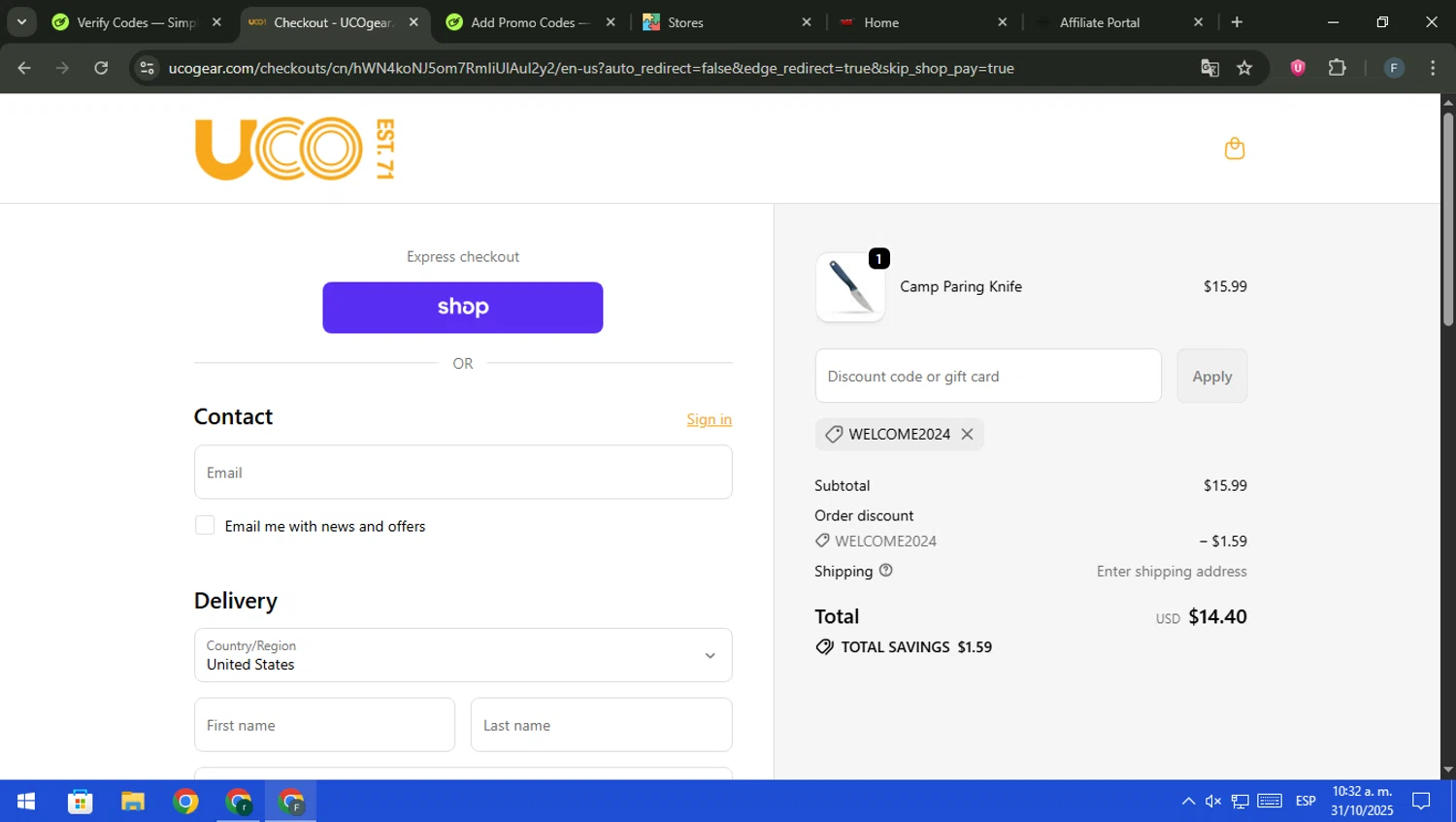This screenshot has width=1456, height=822.
Task: Open the shopping bag cart icon
Action: [1234, 148]
